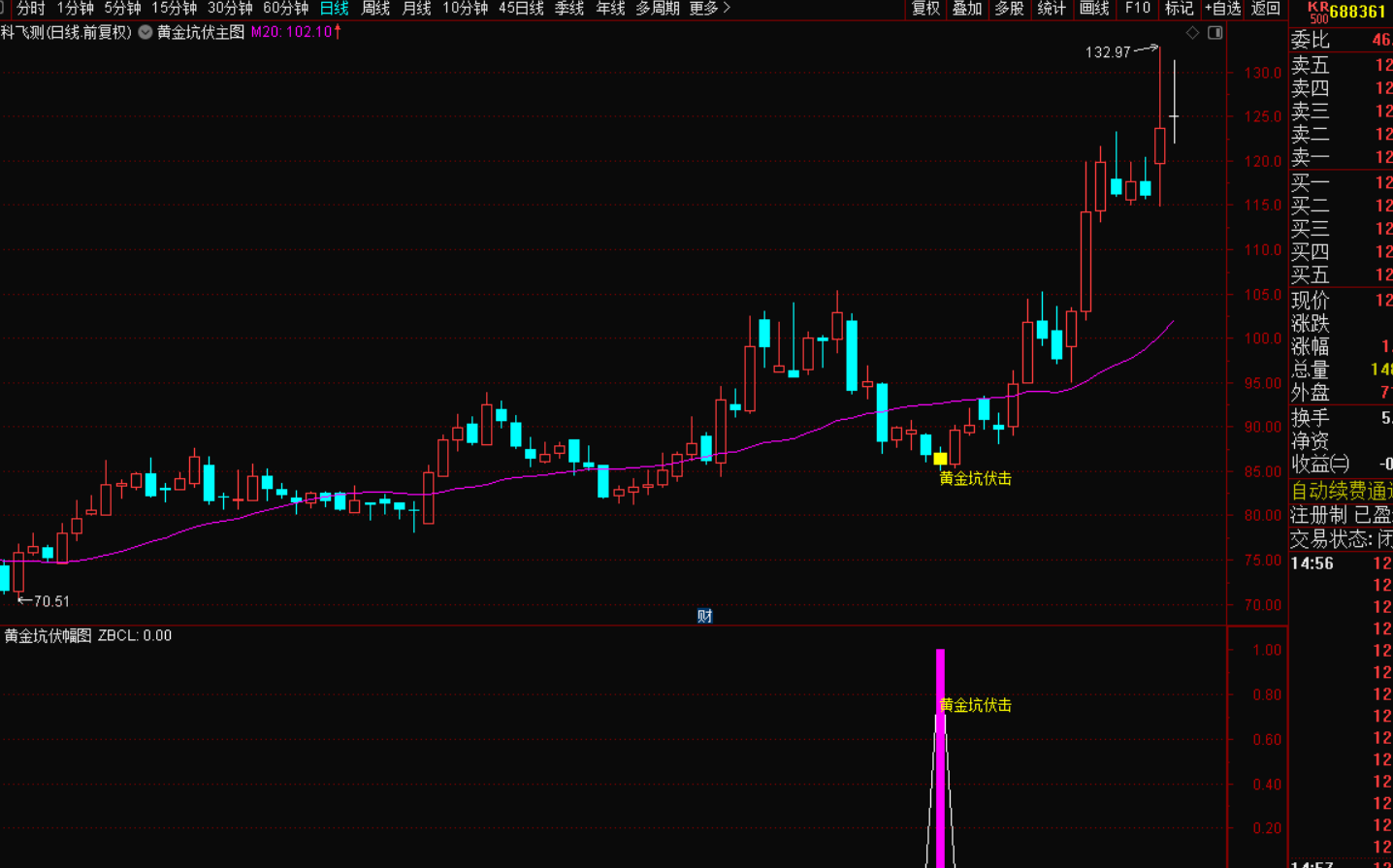The width and height of the screenshot is (1393, 868).
Task: Toggle the 叠加 overlay option
Action: coord(967,9)
